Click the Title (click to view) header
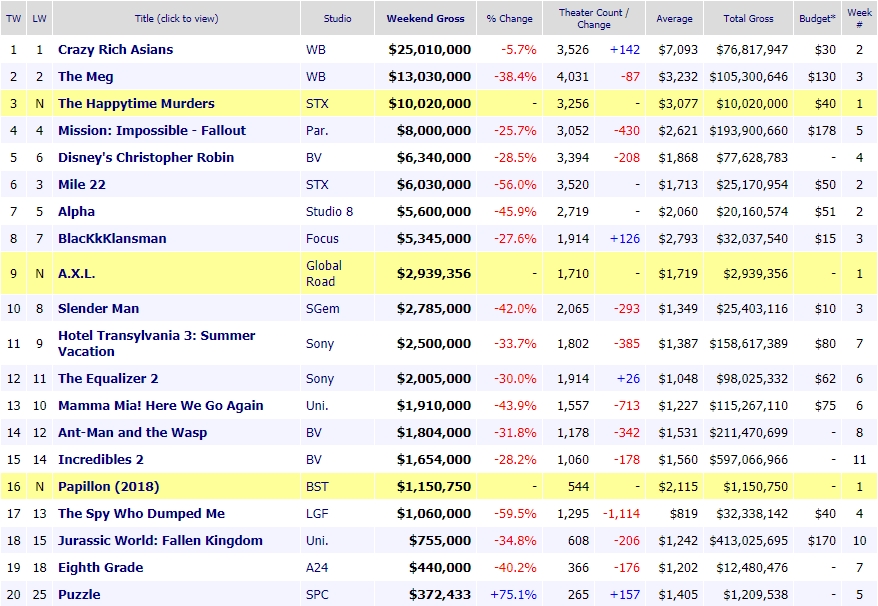The width and height of the screenshot is (878, 606). tap(176, 18)
